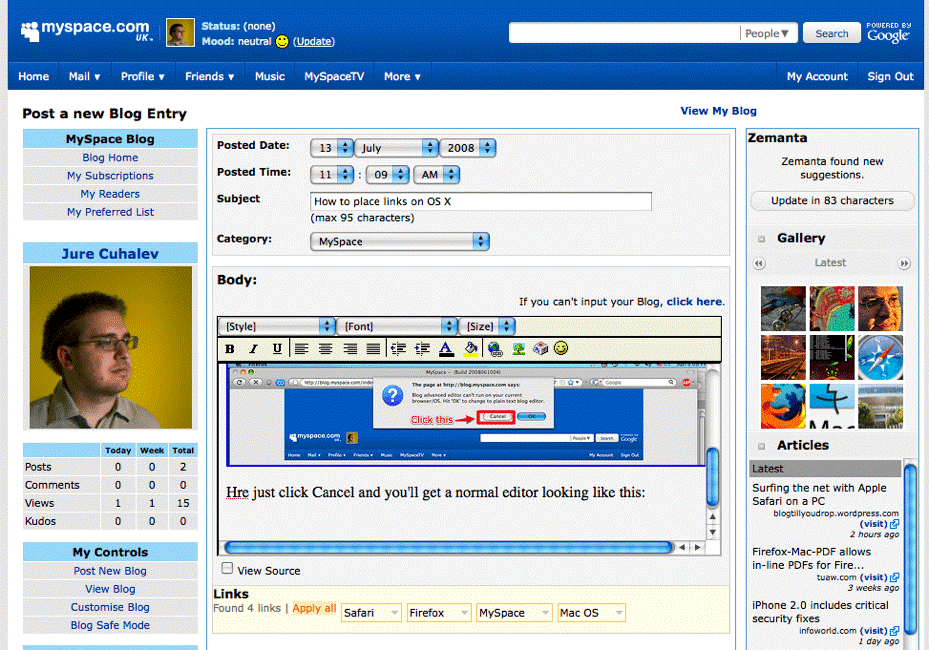The image size is (929, 650).
Task: Justify text in the editor toolbar
Action: coord(373,349)
